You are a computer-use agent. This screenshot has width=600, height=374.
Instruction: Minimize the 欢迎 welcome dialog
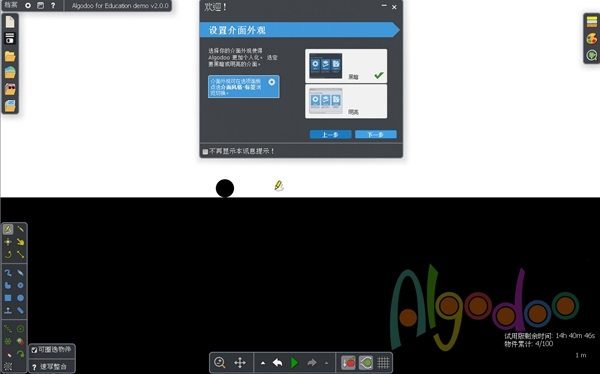click(x=384, y=6)
